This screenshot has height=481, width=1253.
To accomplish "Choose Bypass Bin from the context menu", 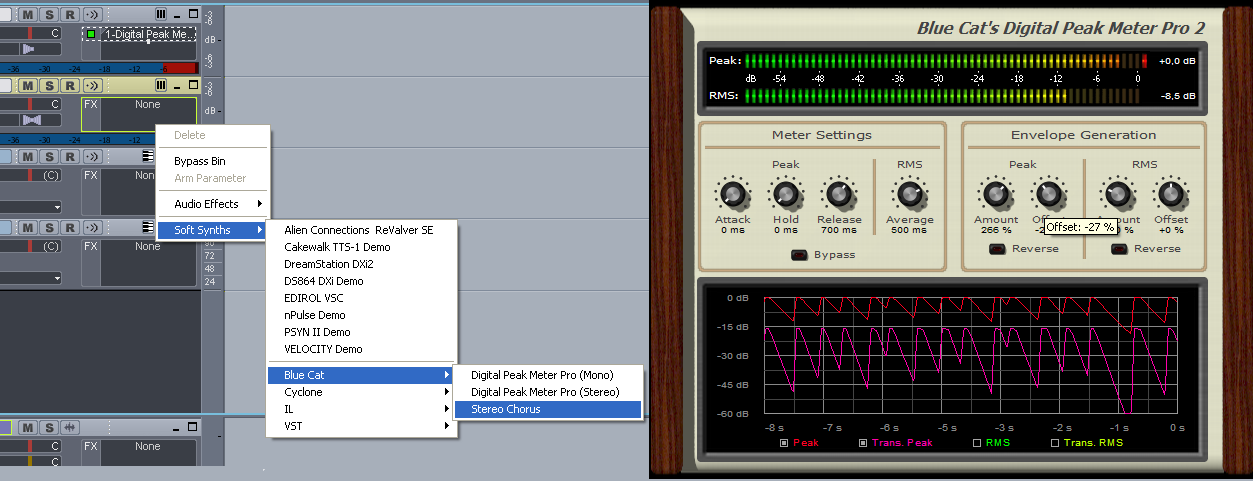I will 214,161.
